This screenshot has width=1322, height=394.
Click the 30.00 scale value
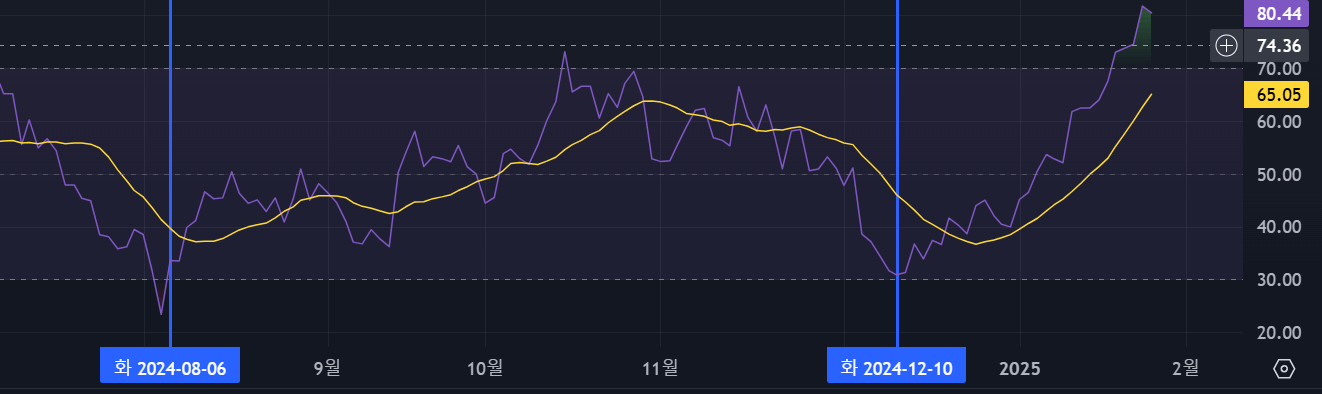(x=1278, y=280)
